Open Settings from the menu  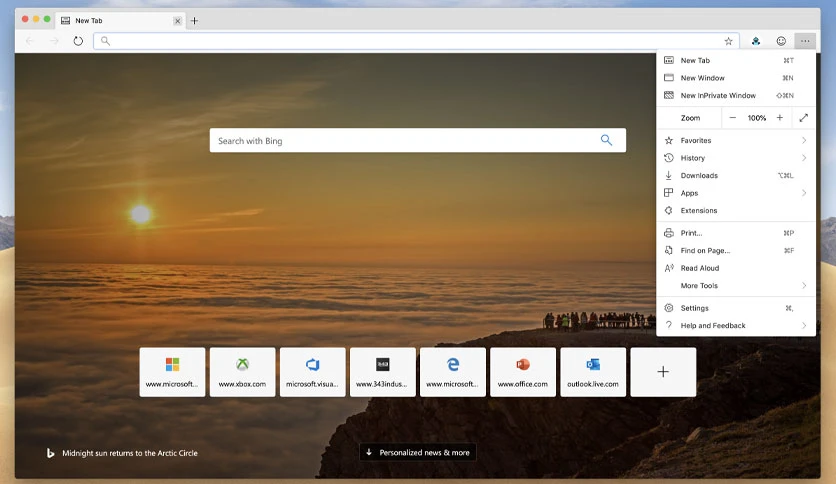tap(736, 308)
